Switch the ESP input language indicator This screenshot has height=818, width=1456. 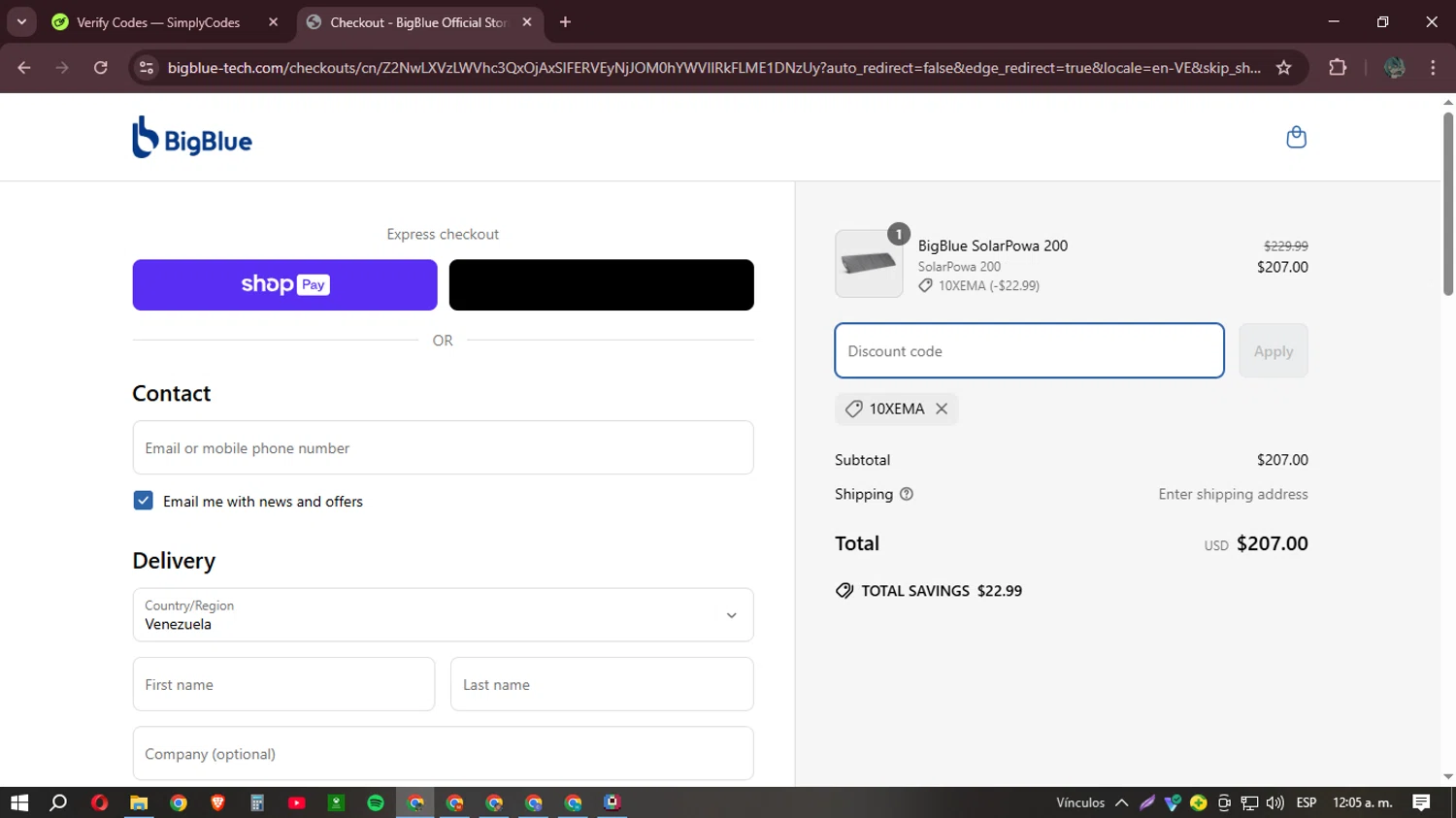[x=1307, y=802]
